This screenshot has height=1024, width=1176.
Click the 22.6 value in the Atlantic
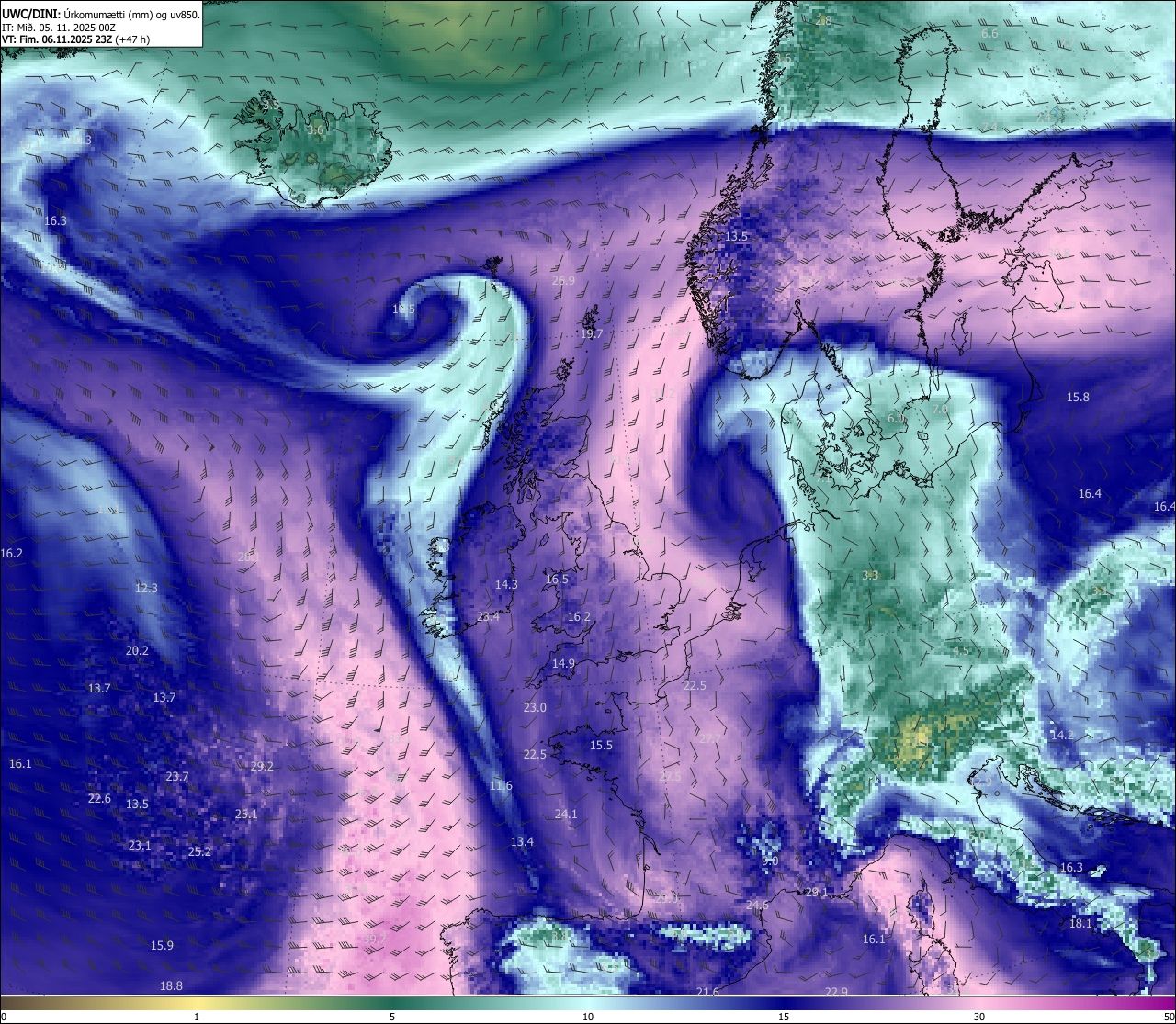(99, 798)
